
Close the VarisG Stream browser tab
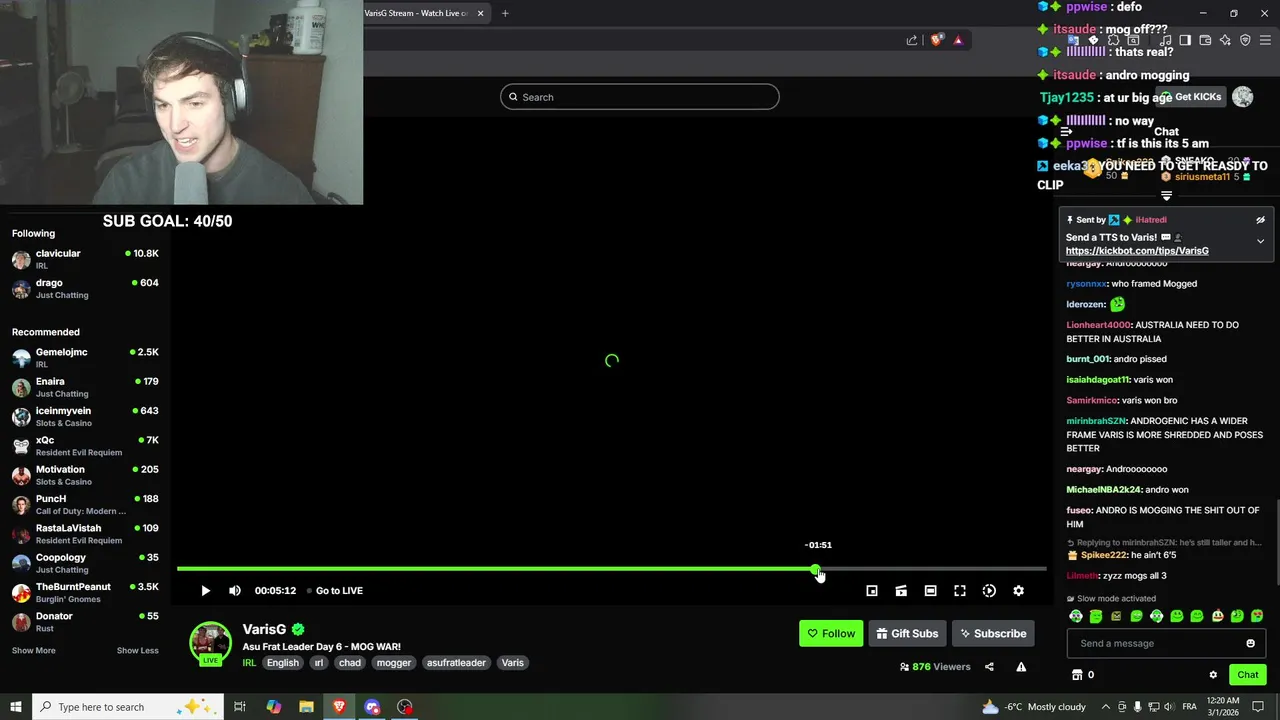480,13
